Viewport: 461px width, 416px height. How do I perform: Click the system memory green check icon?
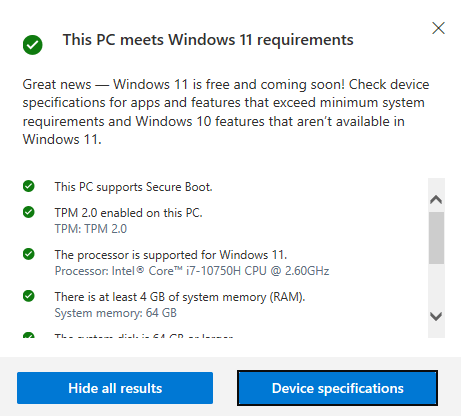coord(29,296)
